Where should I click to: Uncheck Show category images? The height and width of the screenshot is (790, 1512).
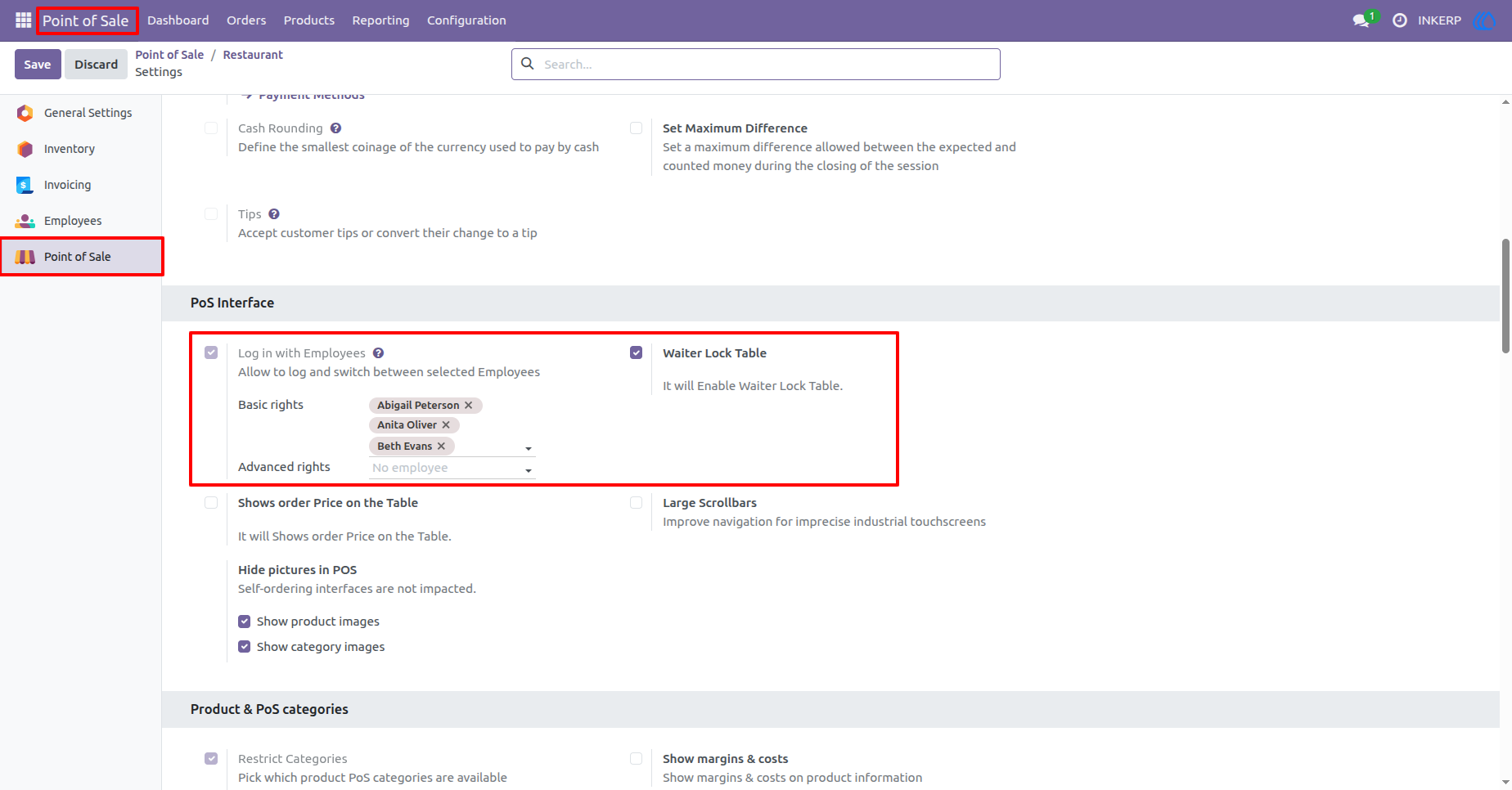coord(244,647)
